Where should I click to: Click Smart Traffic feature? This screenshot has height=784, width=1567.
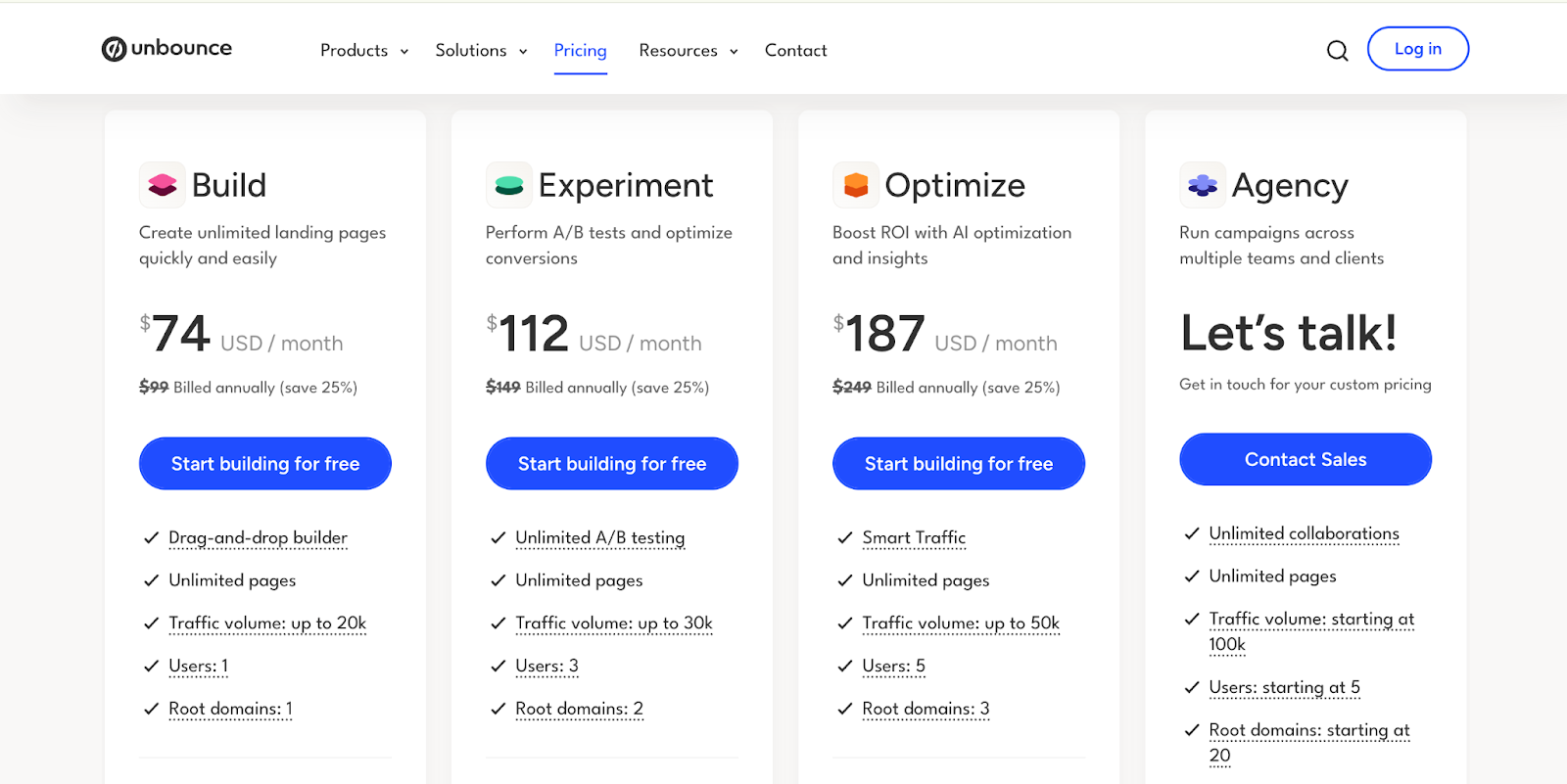[914, 537]
